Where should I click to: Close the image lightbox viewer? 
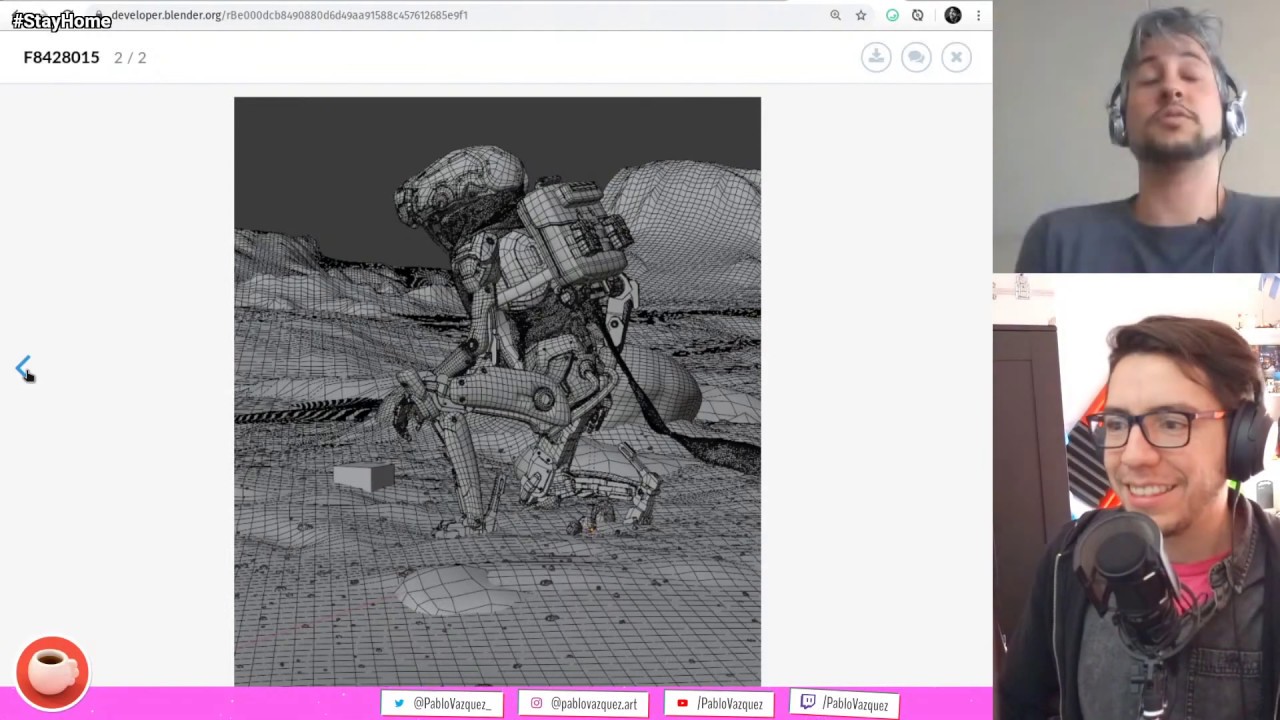click(x=956, y=57)
